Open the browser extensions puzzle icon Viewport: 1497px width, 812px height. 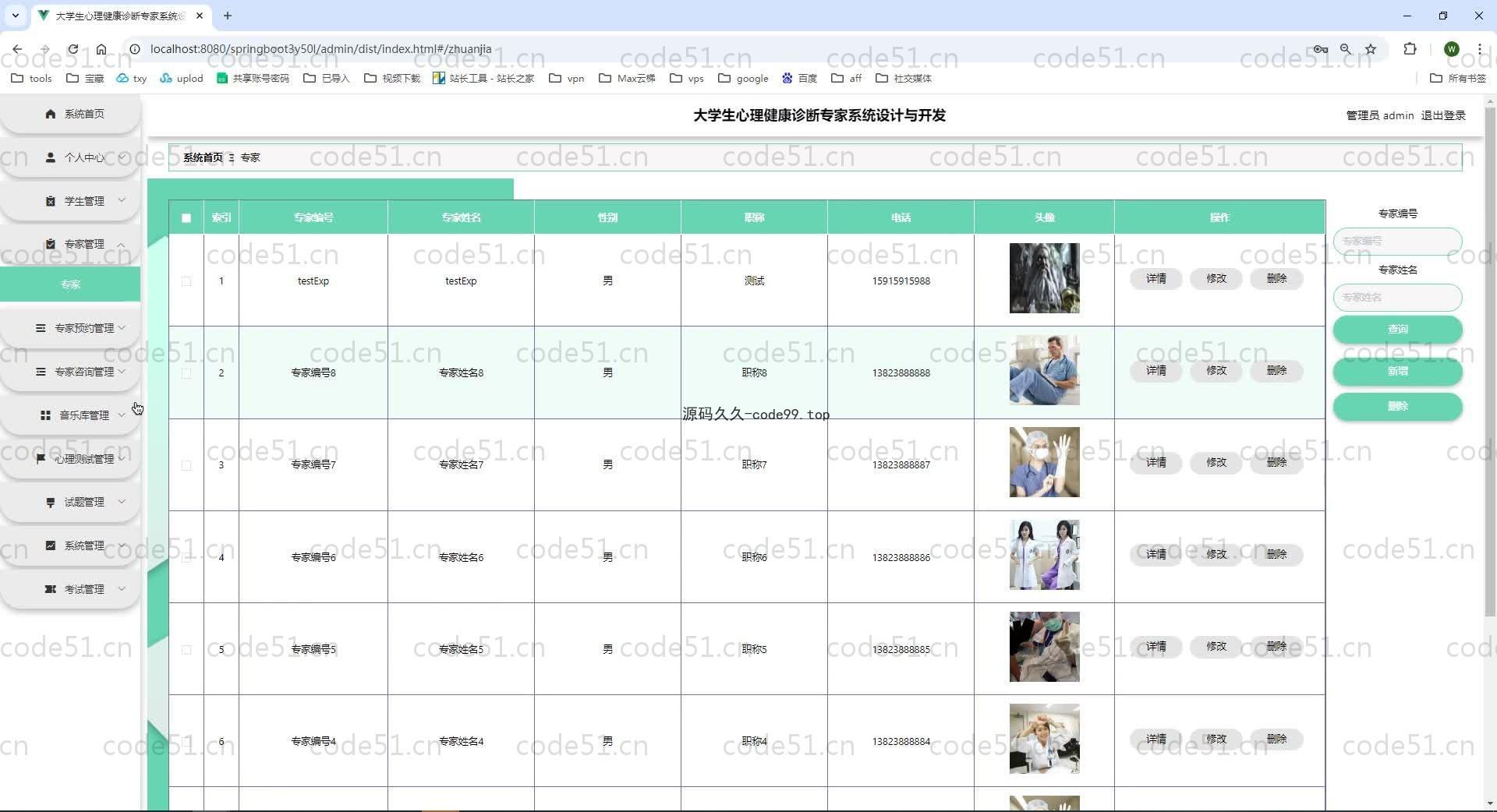point(1410,49)
